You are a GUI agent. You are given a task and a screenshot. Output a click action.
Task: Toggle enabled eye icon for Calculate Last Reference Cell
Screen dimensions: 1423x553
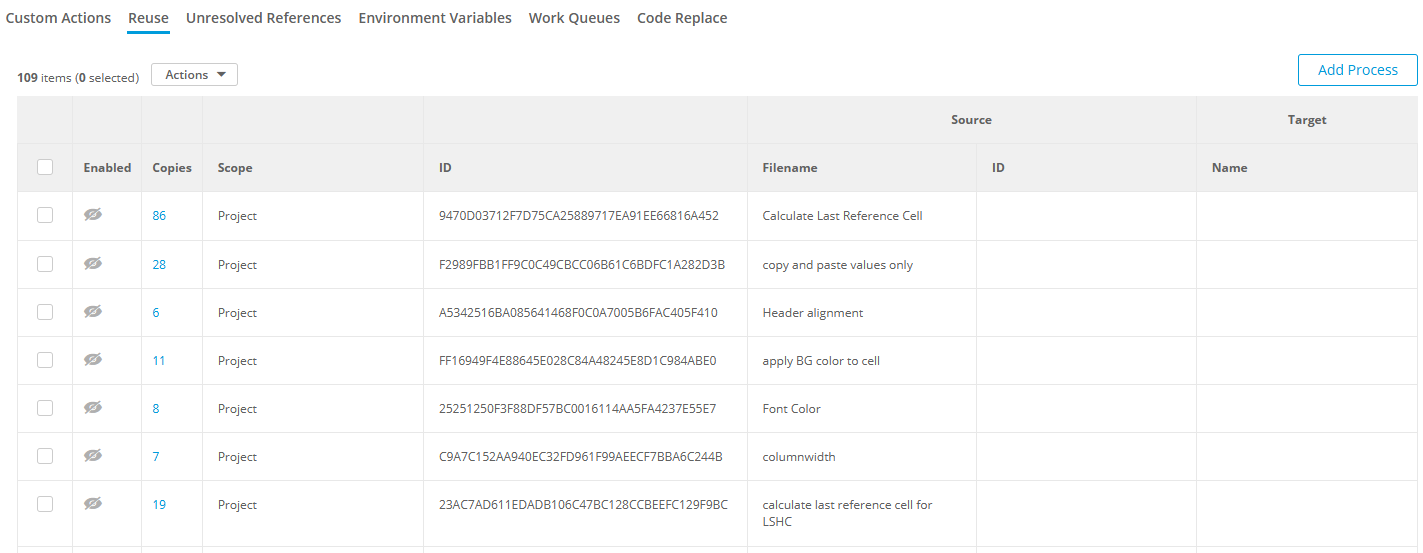(x=93, y=215)
